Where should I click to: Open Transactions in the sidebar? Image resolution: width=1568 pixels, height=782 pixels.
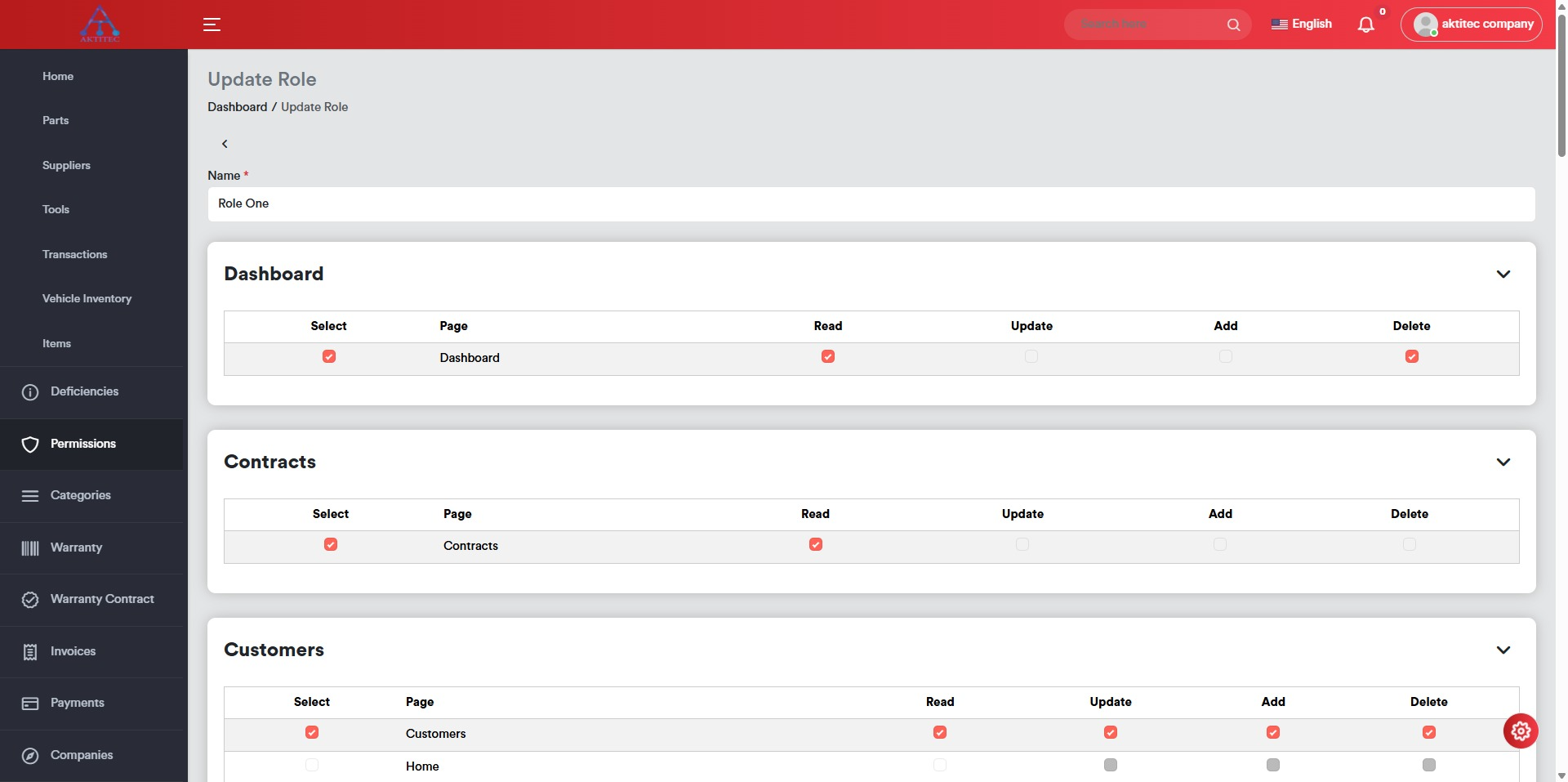click(75, 254)
